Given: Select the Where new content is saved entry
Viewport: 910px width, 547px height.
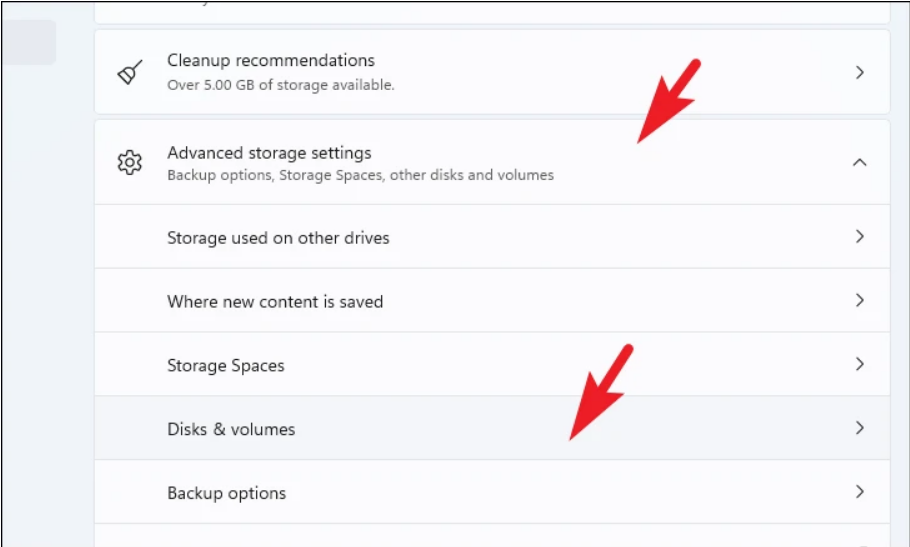Looking at the screenshot, I should (x=275, y=302).
